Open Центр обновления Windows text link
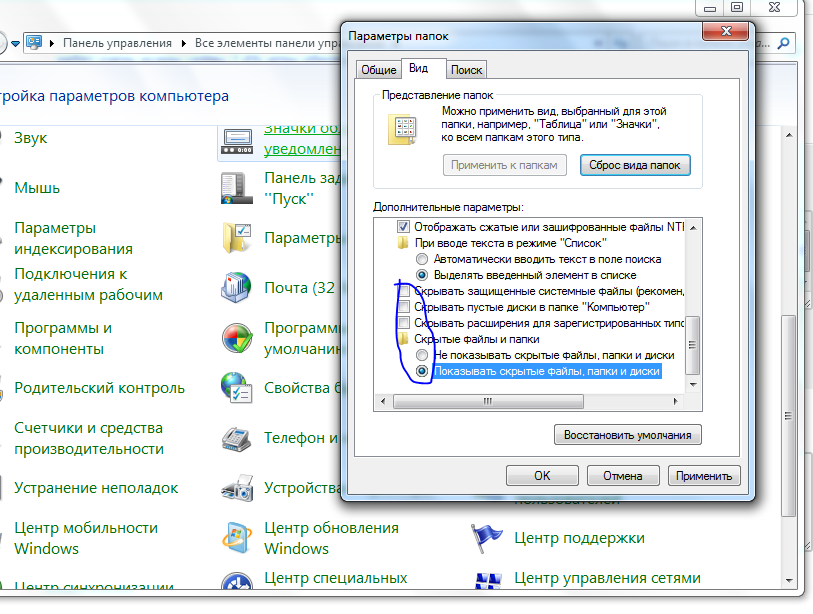Screen dimensions: 813x614 [x=331, y=538]
